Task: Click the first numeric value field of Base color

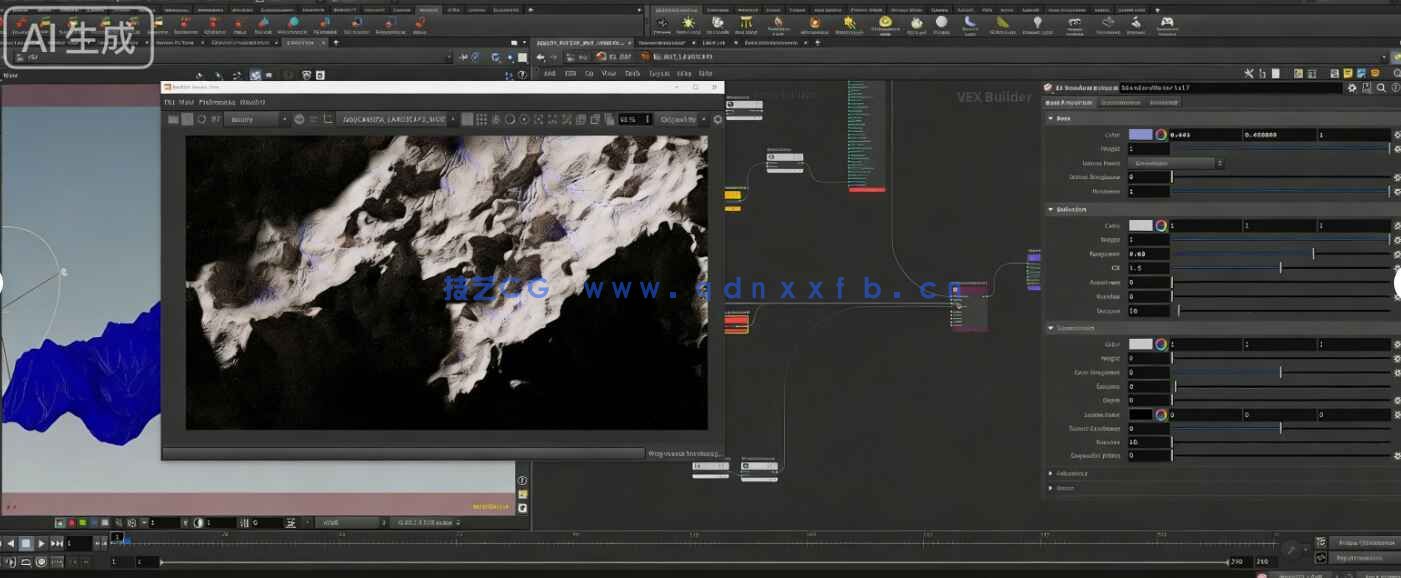Action: click(x=1204, y=135)
